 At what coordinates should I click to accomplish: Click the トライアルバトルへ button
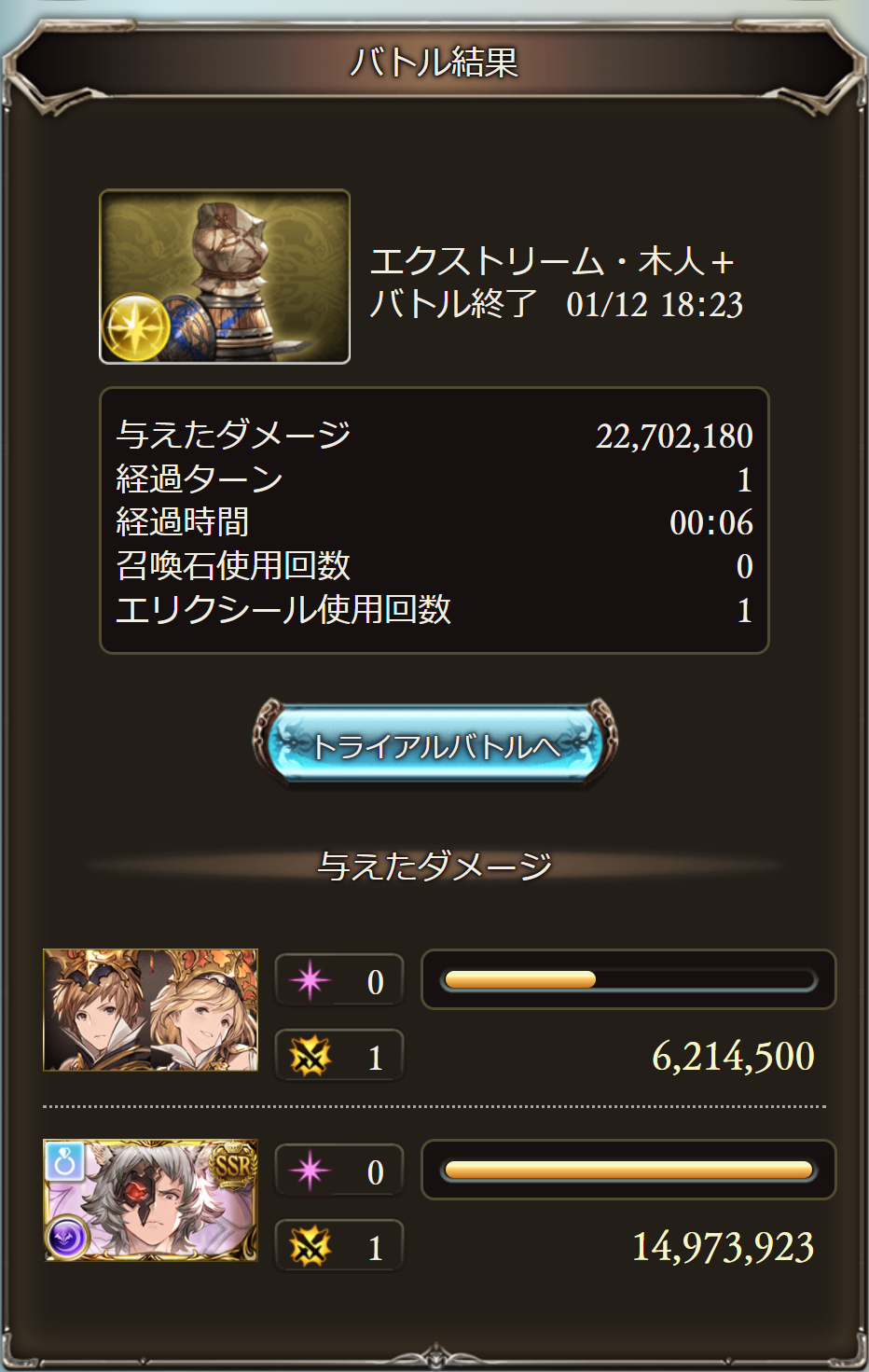point(434,744)
